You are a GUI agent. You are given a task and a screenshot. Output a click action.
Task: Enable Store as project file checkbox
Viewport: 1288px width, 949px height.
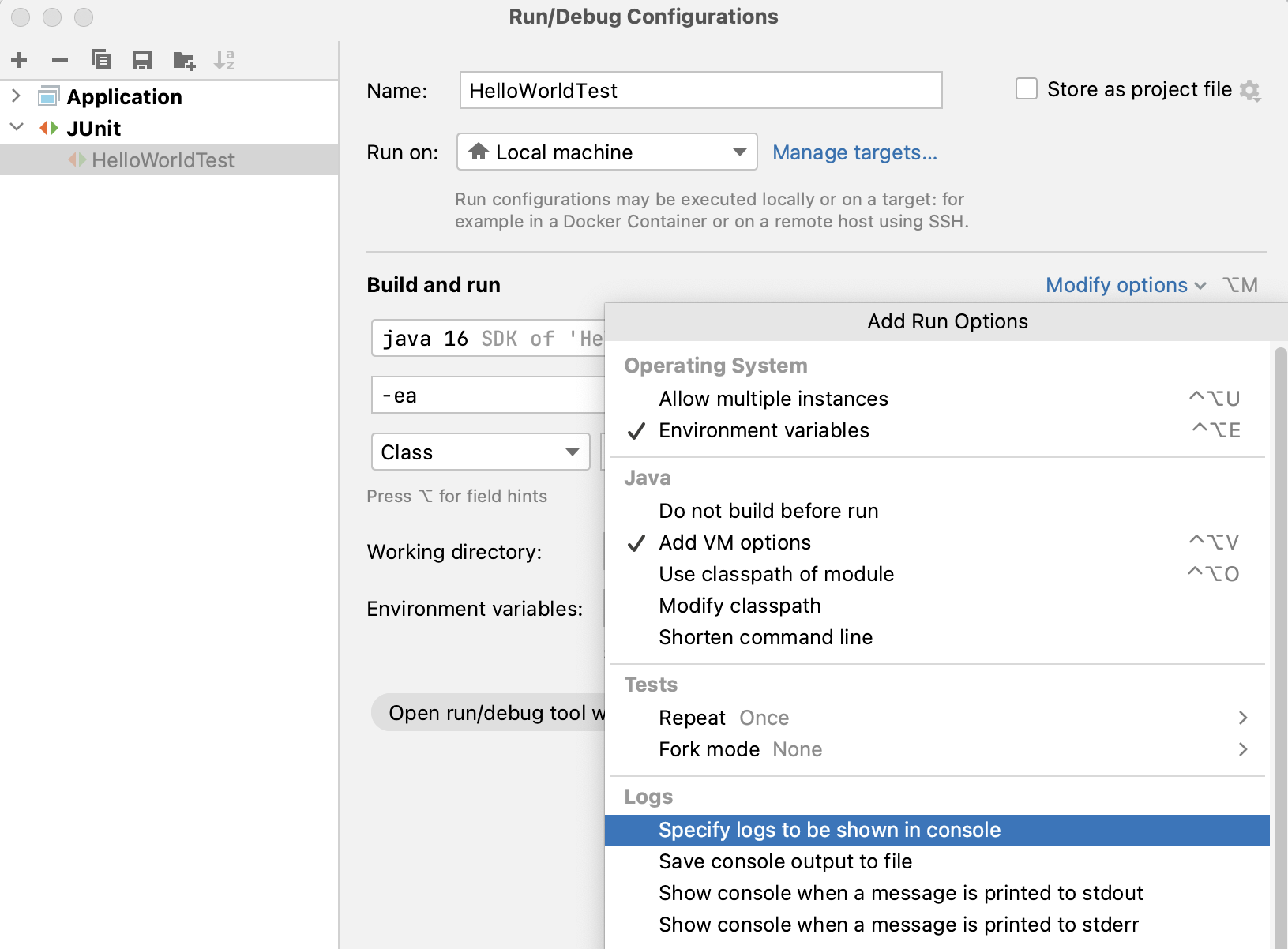(1027, 88)
